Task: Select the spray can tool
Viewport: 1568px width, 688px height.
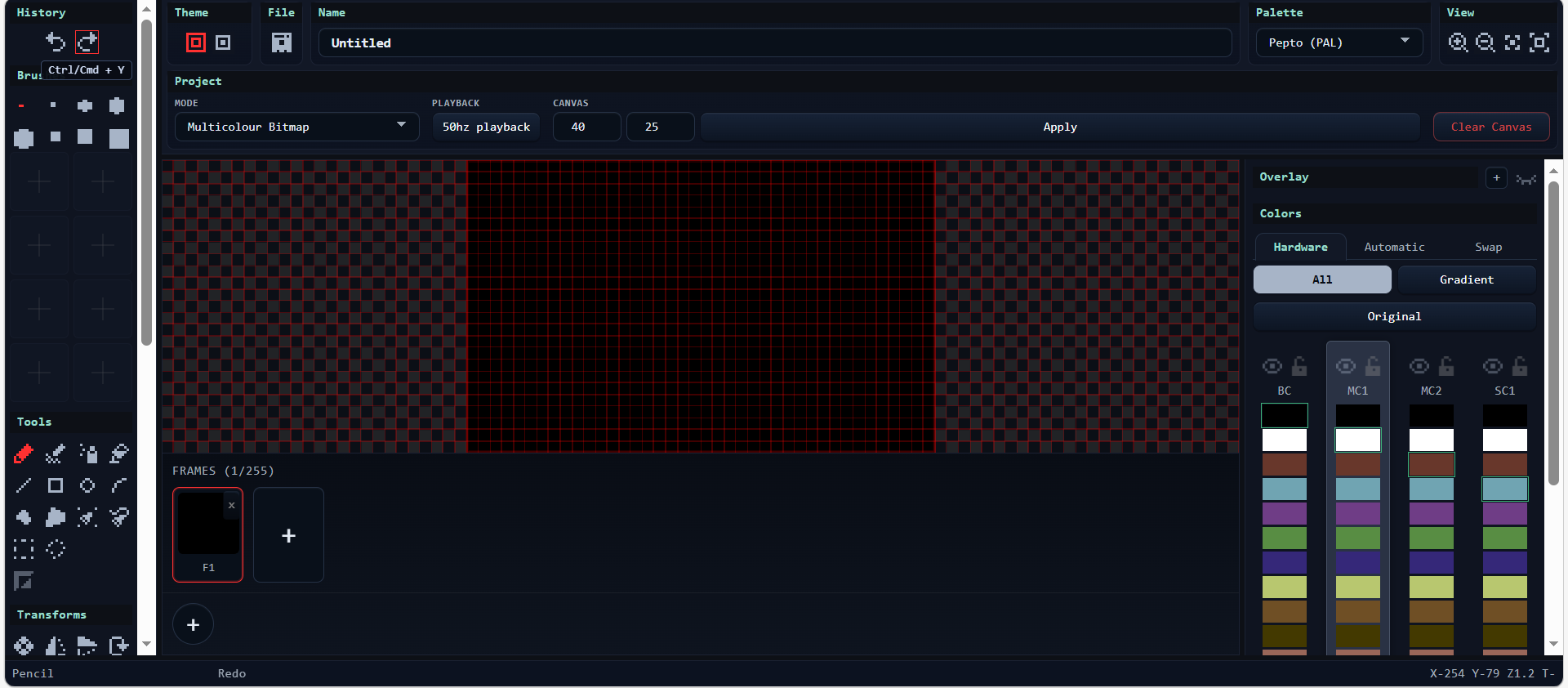Action: click(87, 453)
